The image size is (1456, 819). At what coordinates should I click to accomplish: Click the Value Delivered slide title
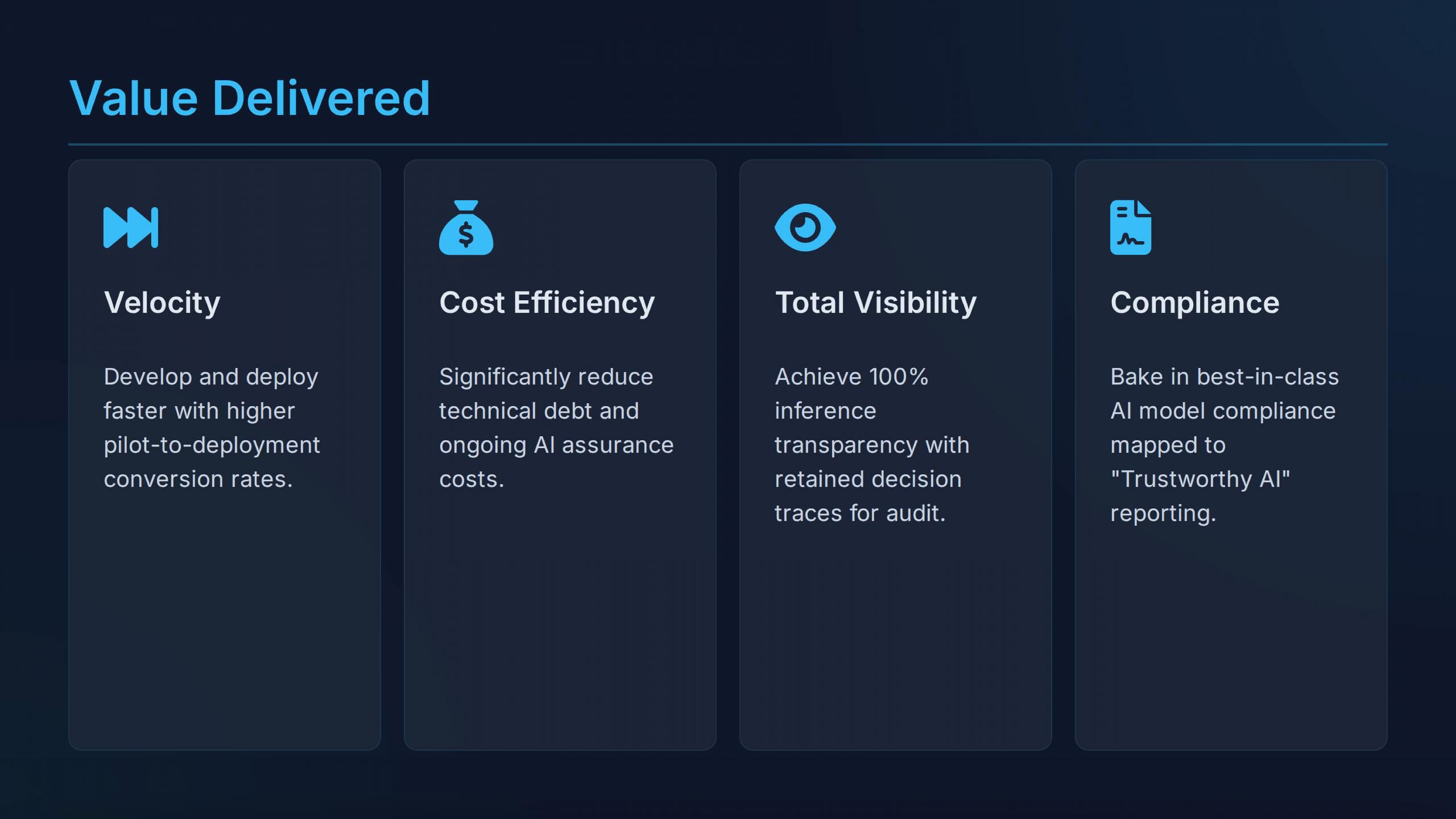[249, 98]
